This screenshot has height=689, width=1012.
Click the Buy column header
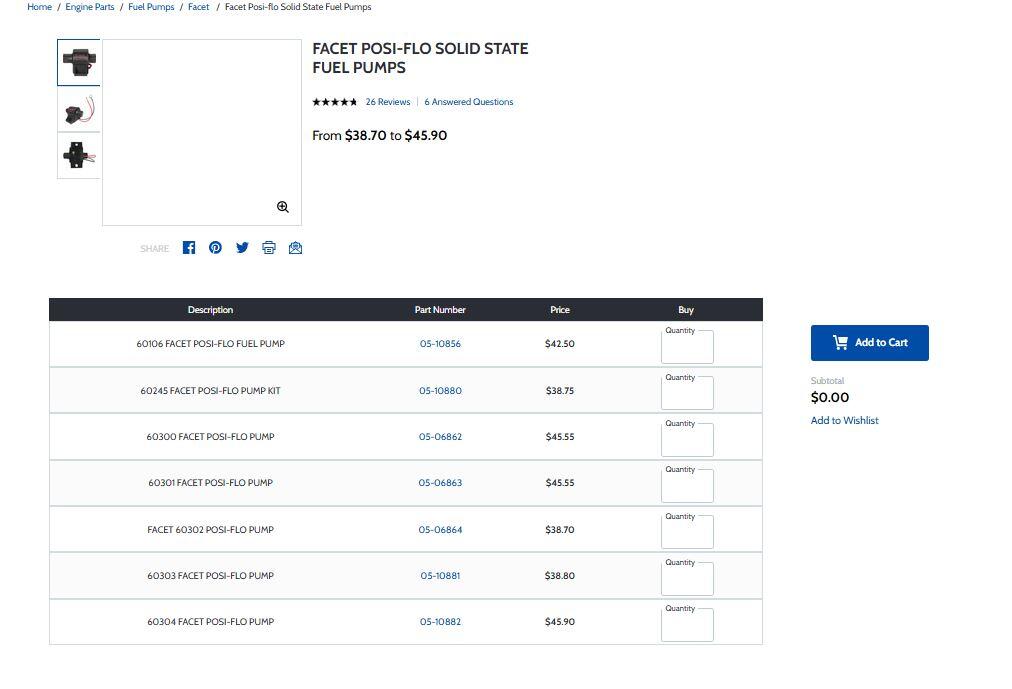[685, 310]
